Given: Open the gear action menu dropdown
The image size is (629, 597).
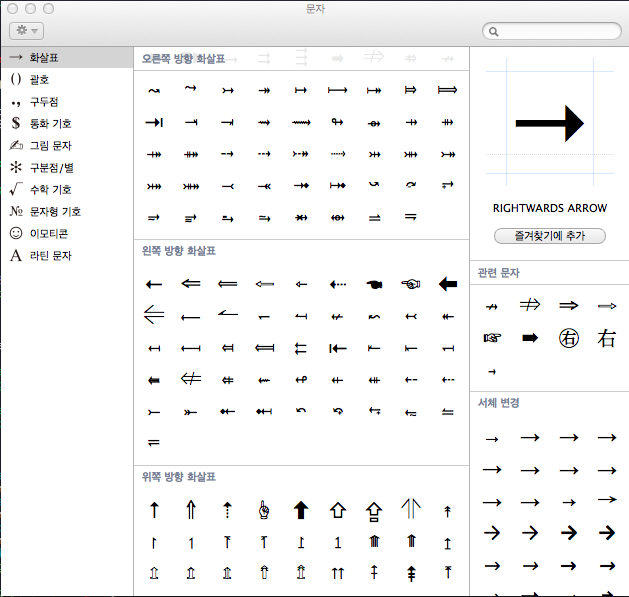Looking at the screenshot, I should pyautogui.click(x=26, y=30).
